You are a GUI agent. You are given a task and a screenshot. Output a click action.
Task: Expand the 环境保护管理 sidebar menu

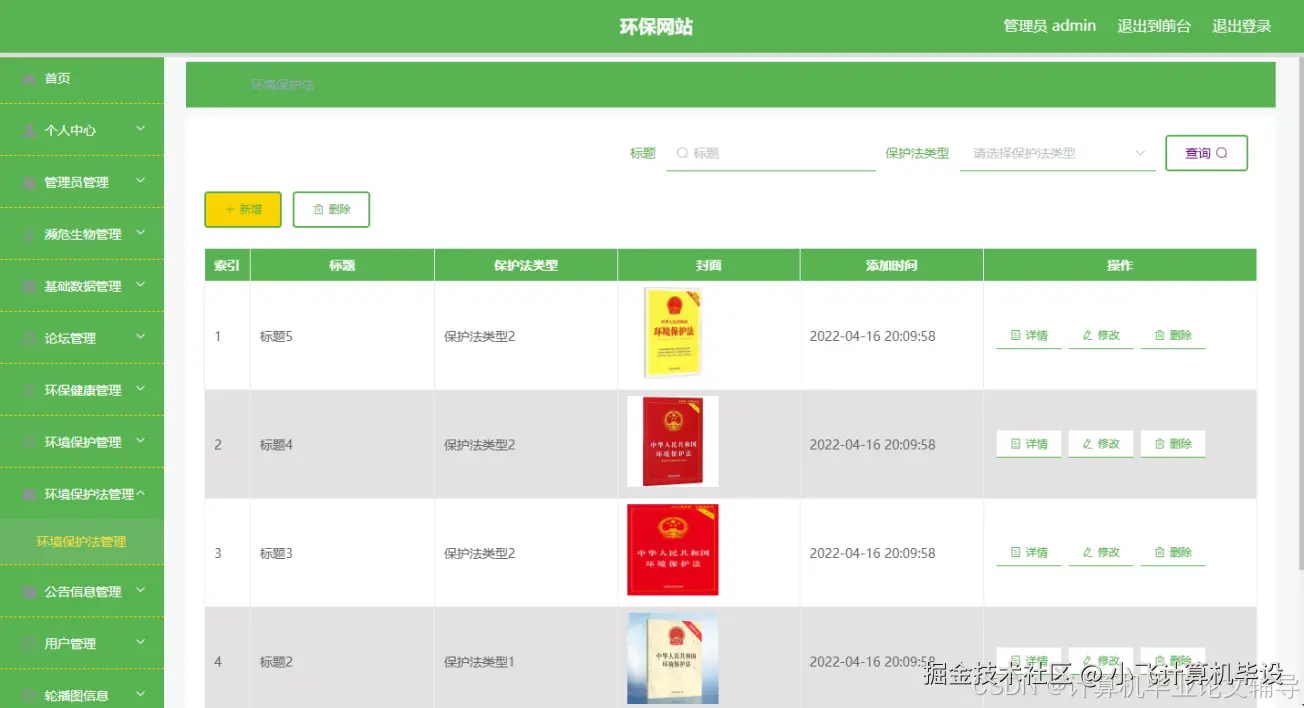[x=82, y=442]
